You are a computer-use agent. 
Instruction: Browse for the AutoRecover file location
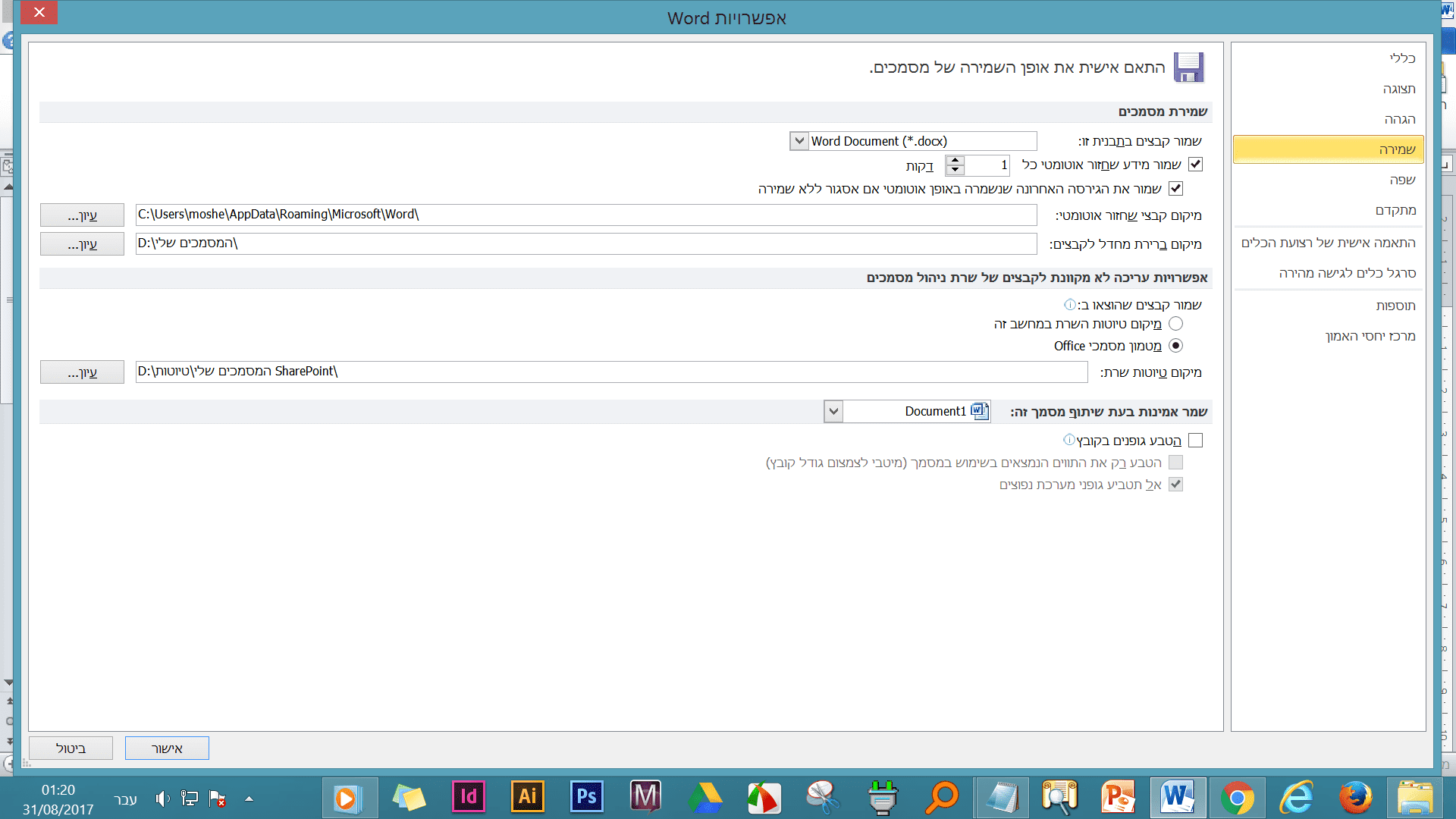pos(82,215)
